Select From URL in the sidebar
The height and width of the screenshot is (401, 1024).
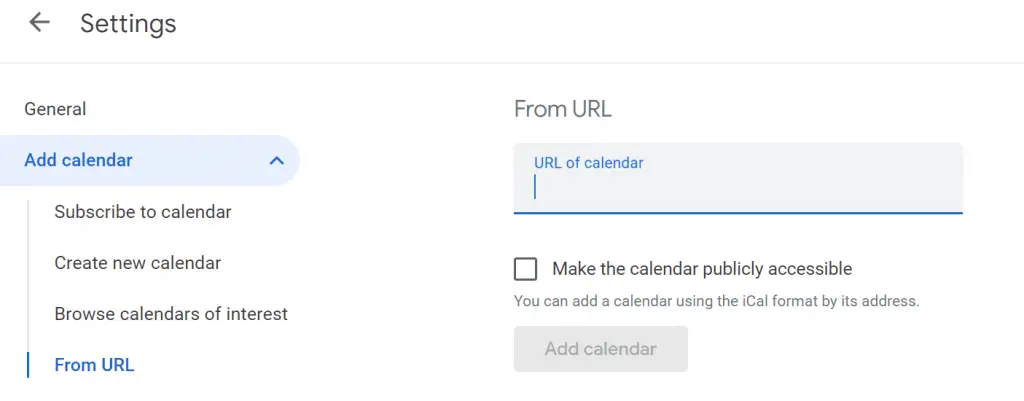pyautogui.click(x=94, y=365)
